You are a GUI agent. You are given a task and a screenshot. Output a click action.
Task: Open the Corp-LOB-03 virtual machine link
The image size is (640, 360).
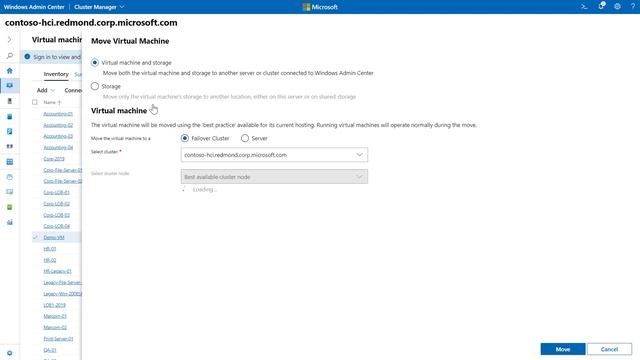point(56,215)
